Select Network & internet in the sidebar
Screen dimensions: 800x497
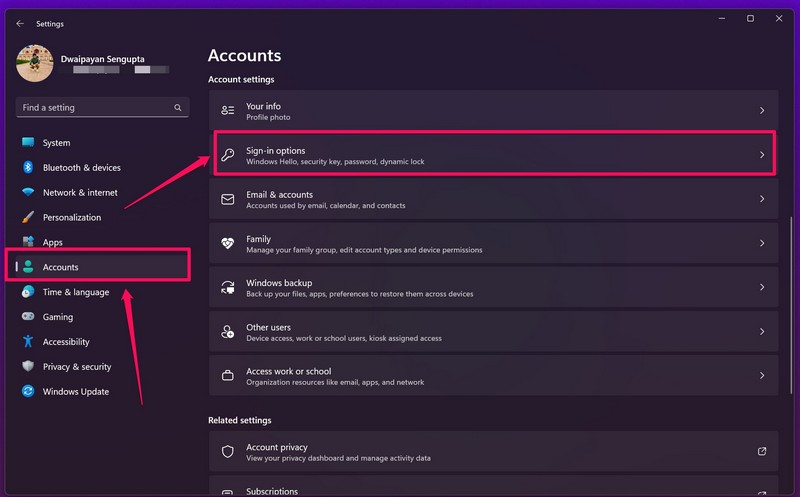(80, 193)
